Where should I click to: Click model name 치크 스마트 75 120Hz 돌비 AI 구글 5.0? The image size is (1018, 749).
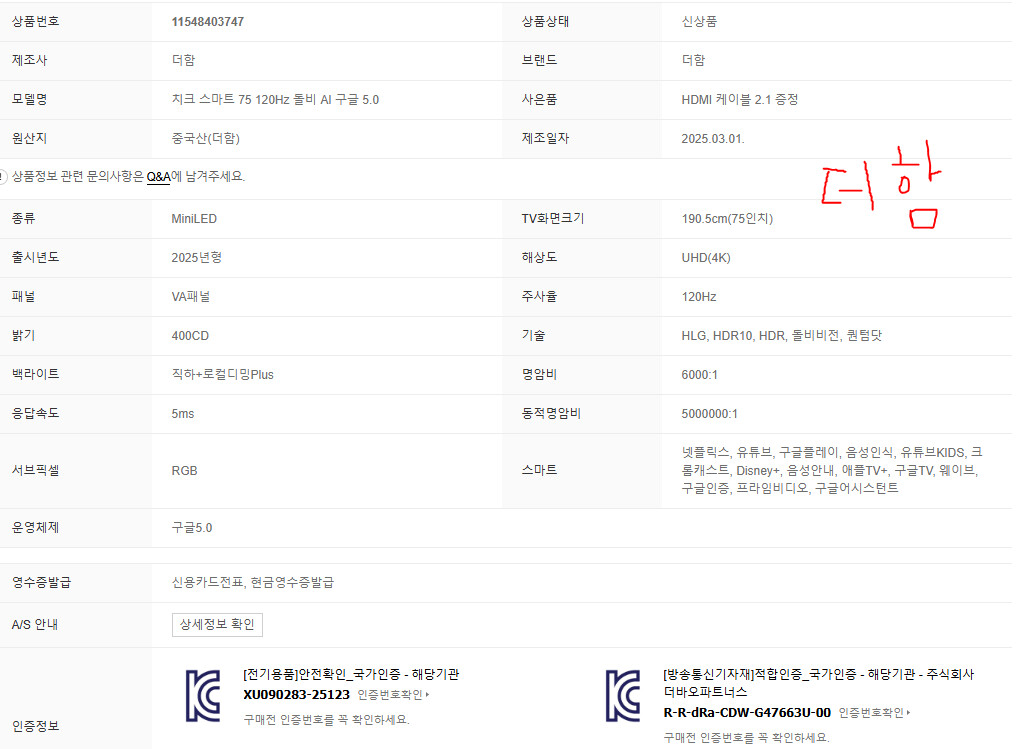(x=275, y=99)
